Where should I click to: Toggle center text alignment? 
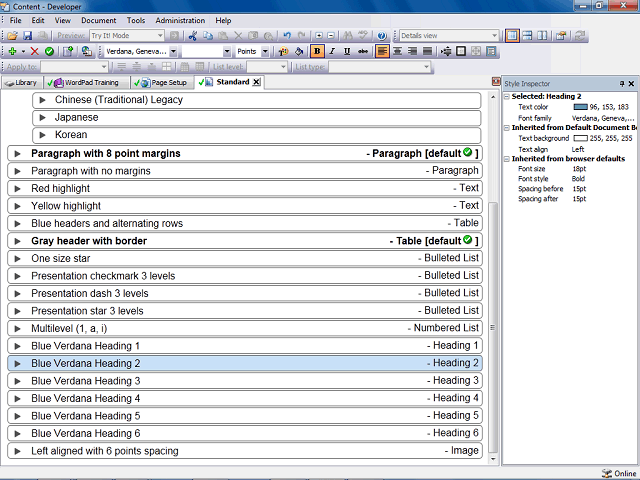[x=397, y=51]
